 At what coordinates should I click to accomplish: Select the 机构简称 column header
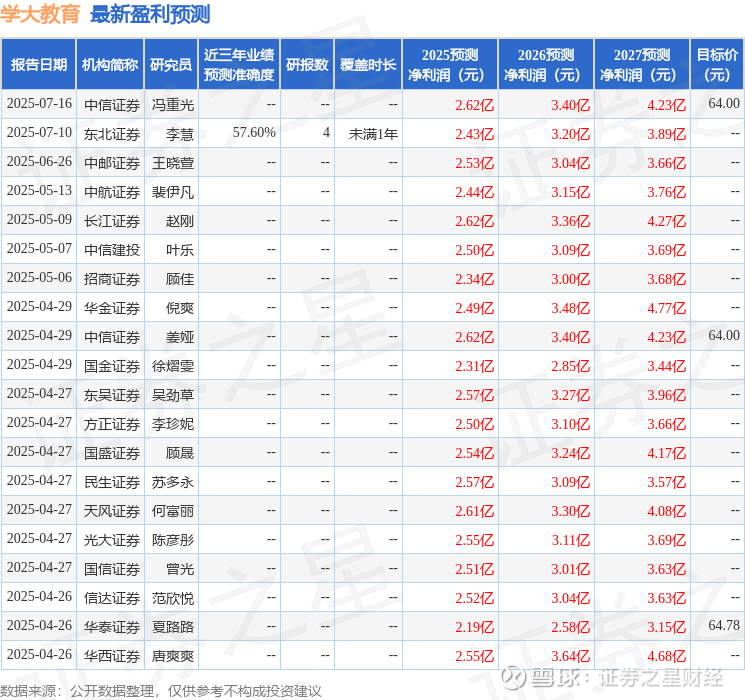(110, 65)
